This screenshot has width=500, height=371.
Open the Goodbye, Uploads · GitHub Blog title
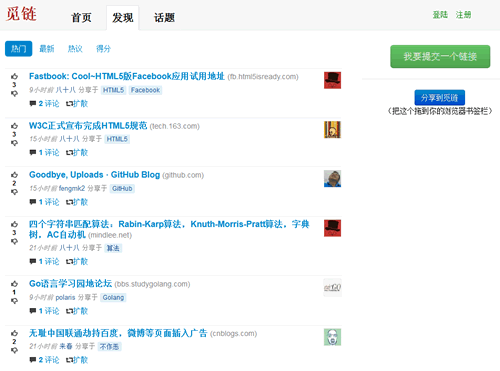94,175
